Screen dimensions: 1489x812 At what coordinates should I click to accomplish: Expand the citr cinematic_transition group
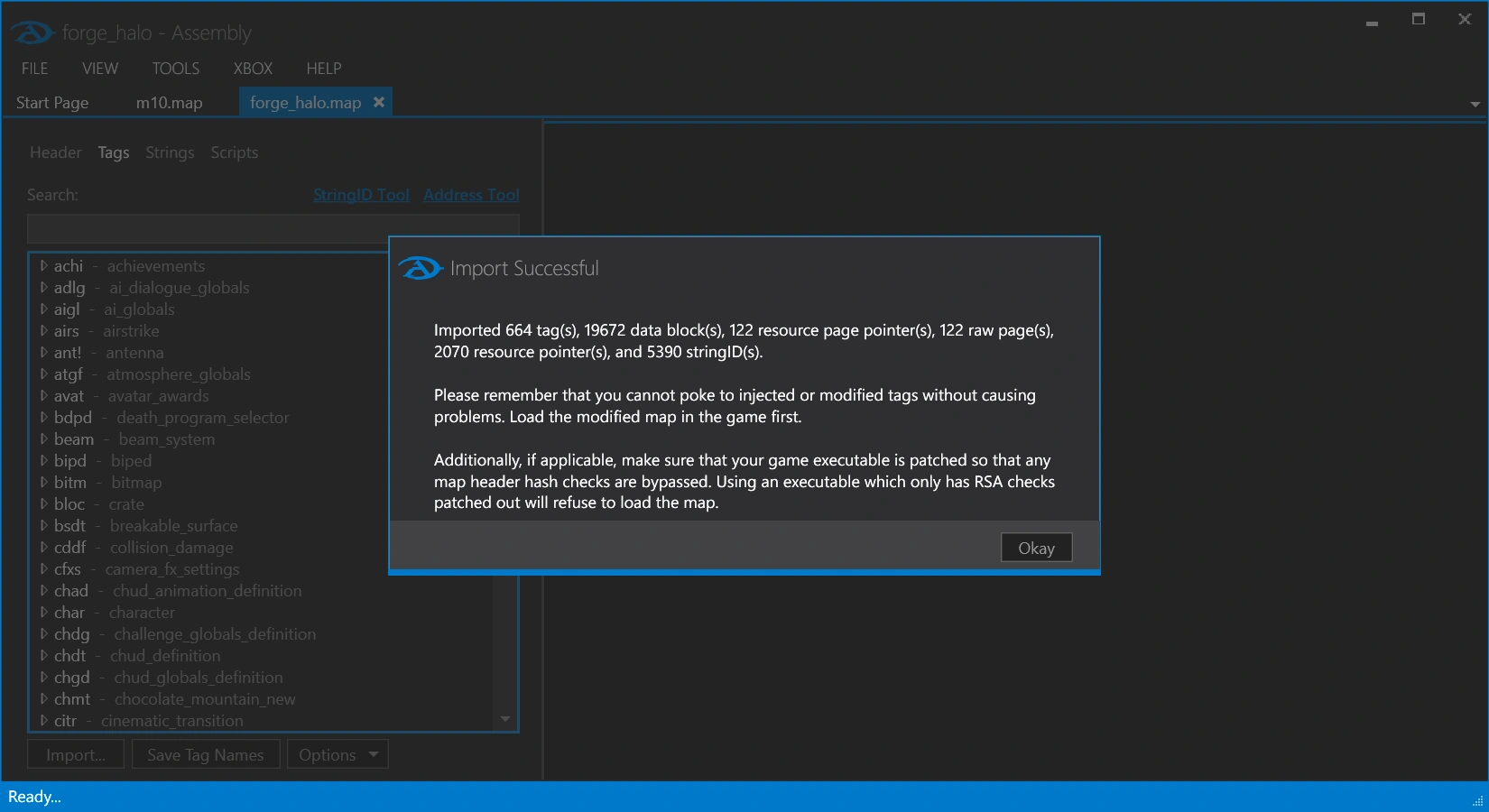click(x=43, y=721)
